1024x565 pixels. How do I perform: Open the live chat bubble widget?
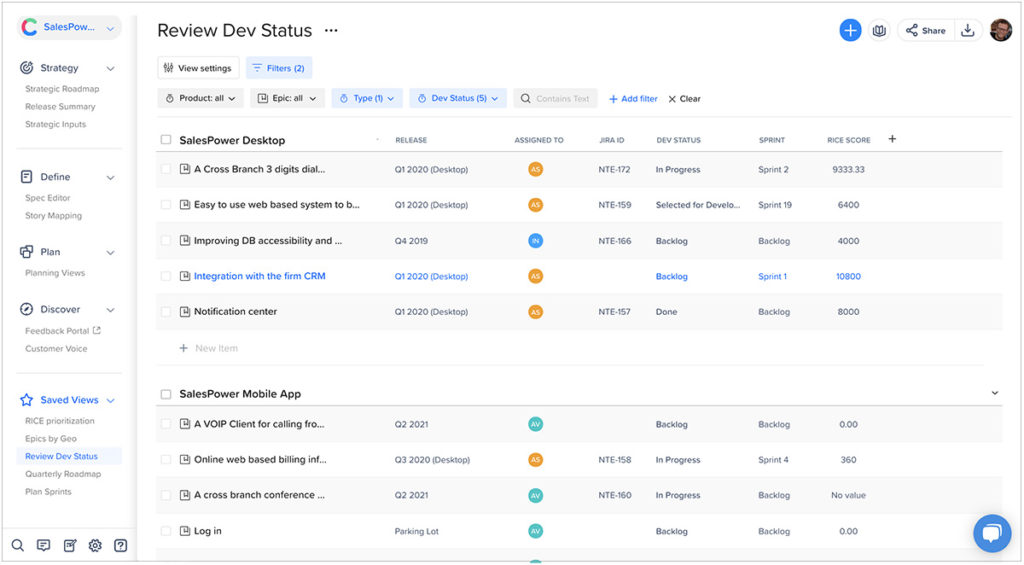(x=991, y=533)
